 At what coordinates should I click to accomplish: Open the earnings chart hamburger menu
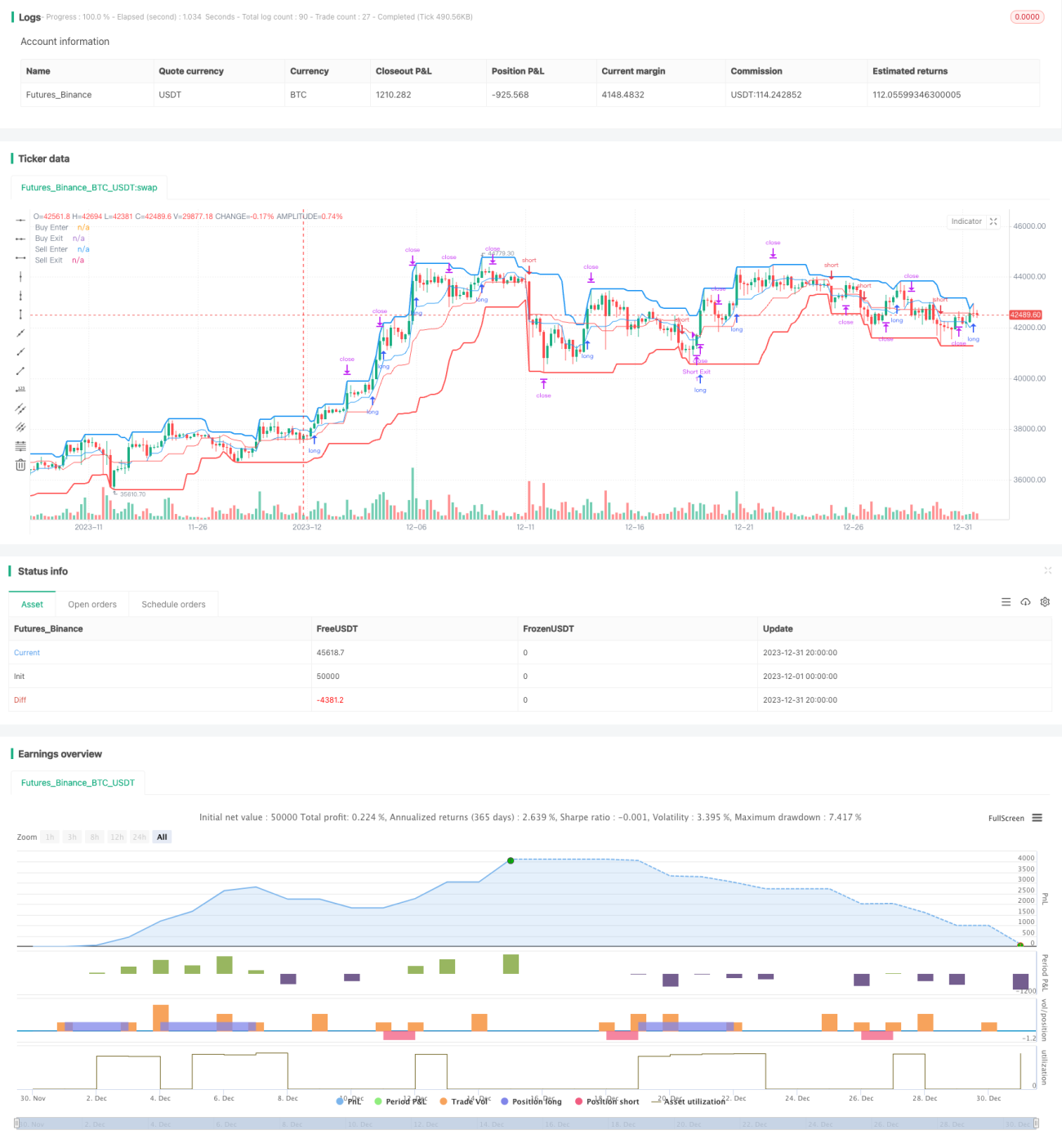1037,818
